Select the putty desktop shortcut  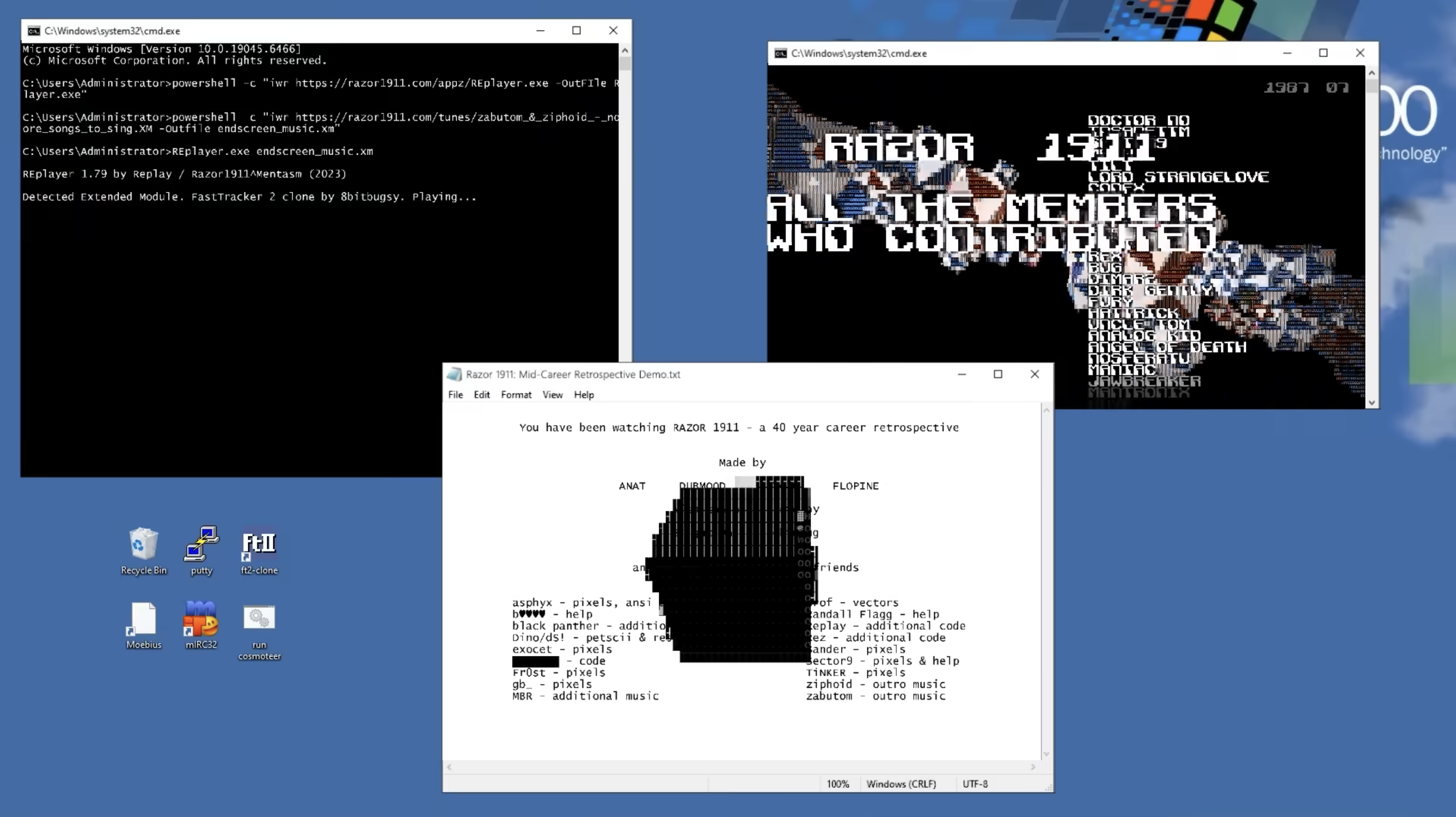[201, 551]
